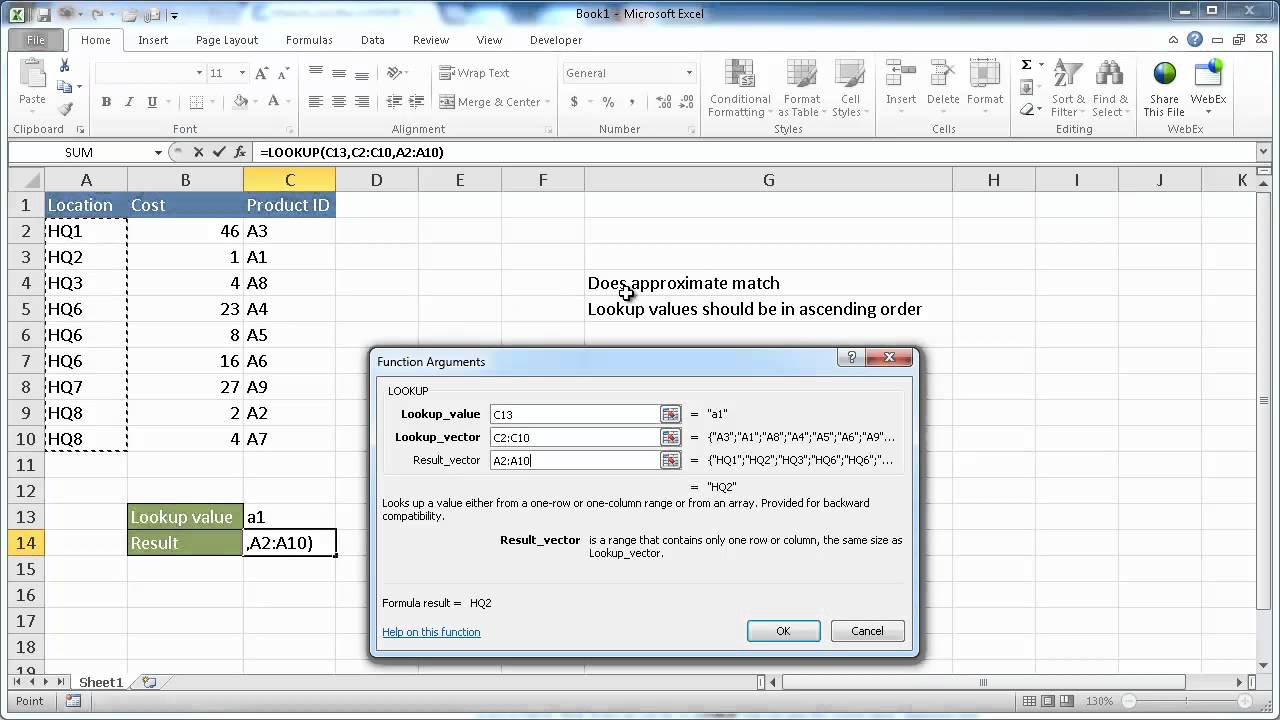Open Format as Table gallery
Image resolution: width=1280 pixels, height=720 pixels.
(801, 88)
